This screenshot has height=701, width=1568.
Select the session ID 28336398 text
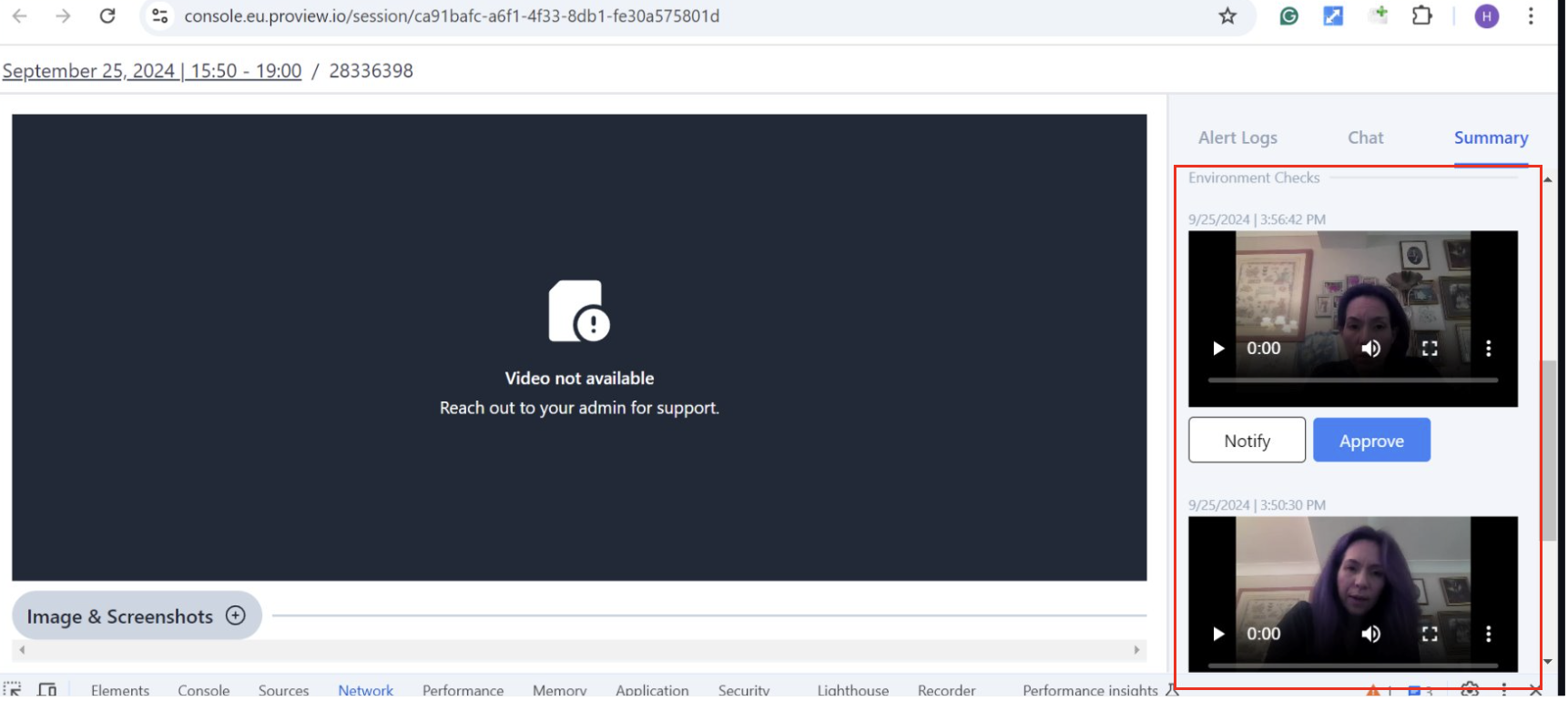tap(371, 71)
